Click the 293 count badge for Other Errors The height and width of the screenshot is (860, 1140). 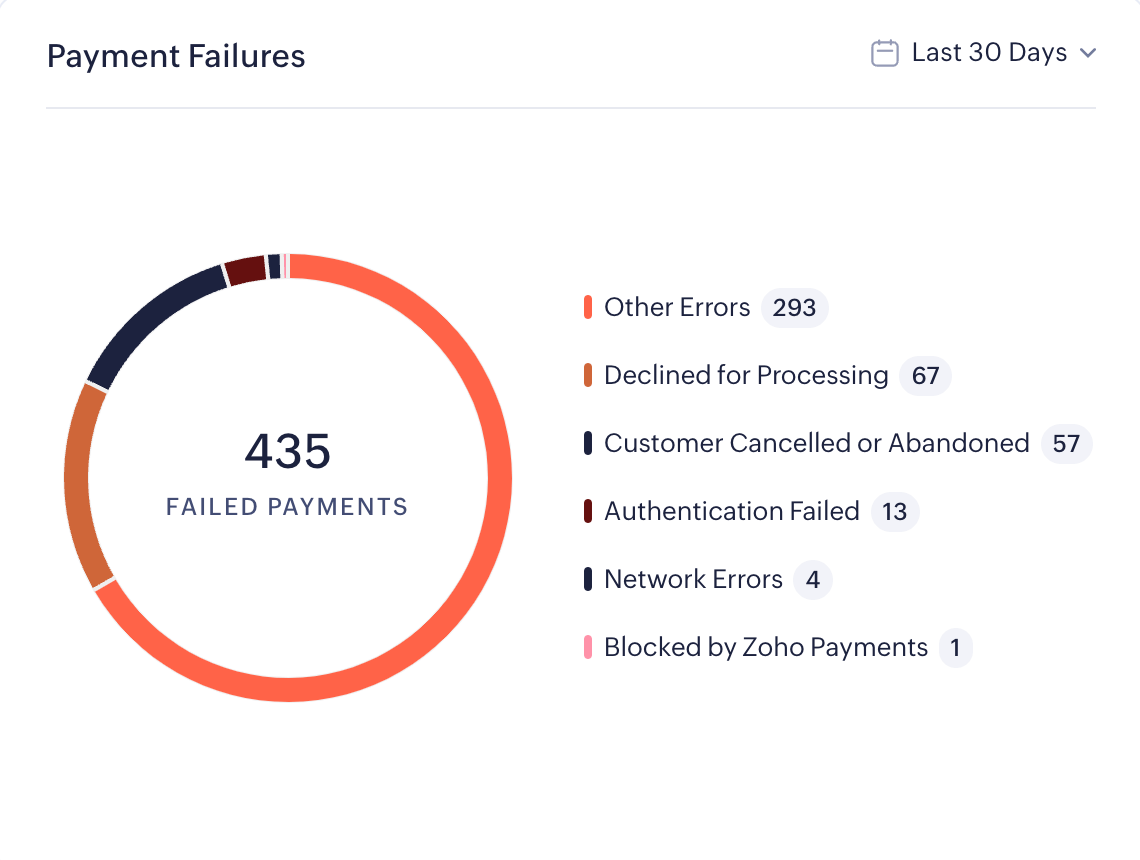point(795,307)
